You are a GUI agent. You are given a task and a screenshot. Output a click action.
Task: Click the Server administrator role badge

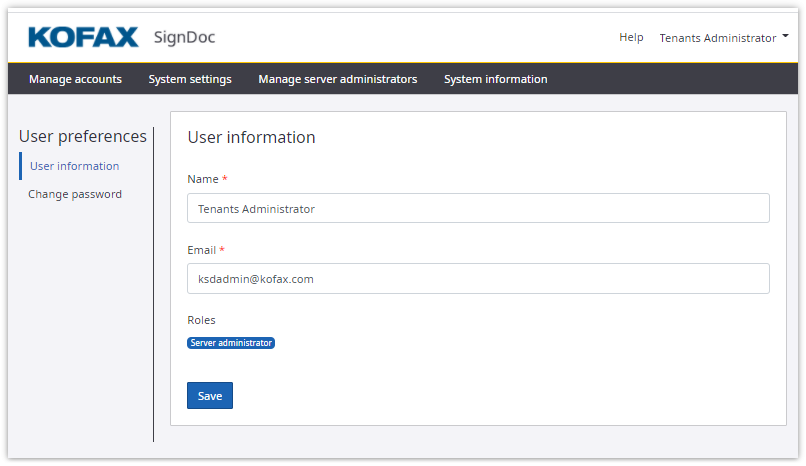click(x=231, y=343)
